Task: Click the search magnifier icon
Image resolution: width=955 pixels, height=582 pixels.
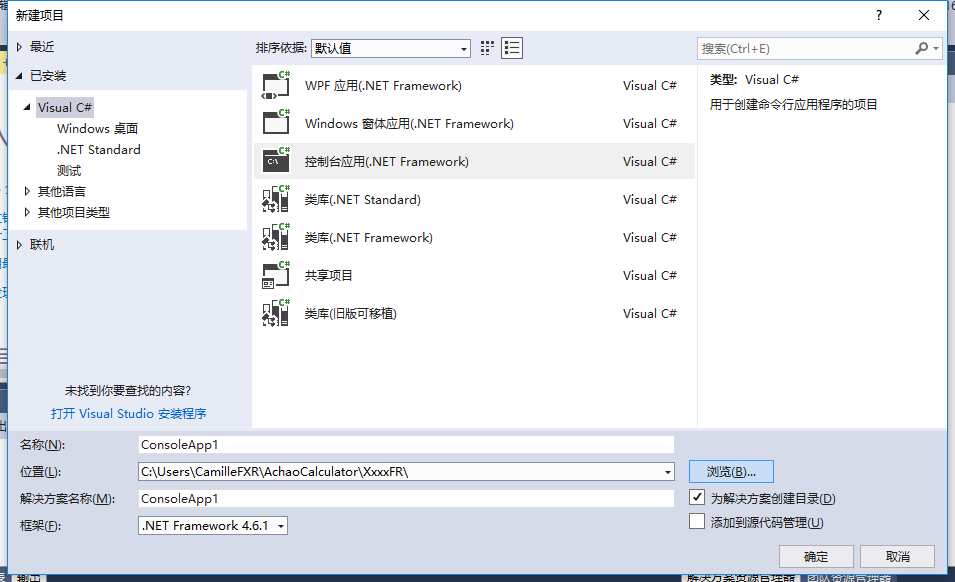Action: pos(922,48)
